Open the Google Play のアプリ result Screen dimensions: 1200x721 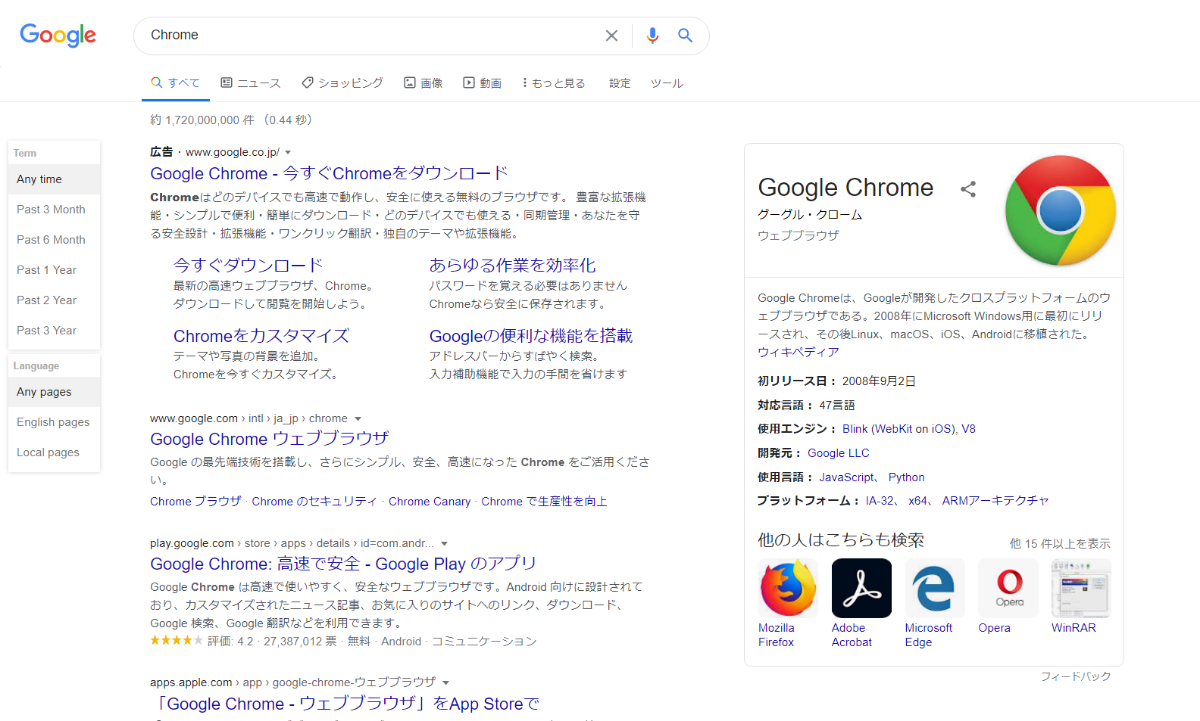pos(343,564)
